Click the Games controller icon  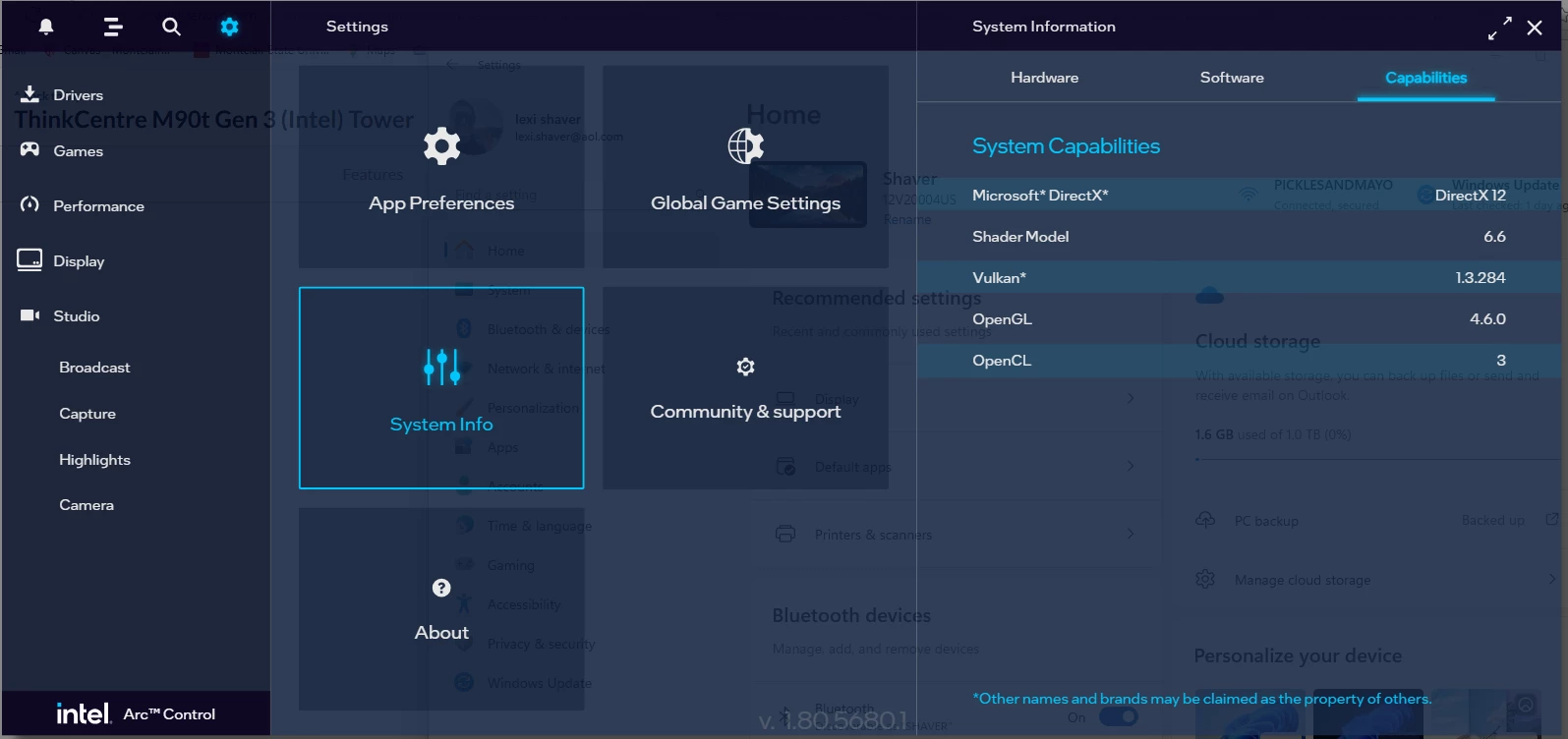[x=30, y=149]
